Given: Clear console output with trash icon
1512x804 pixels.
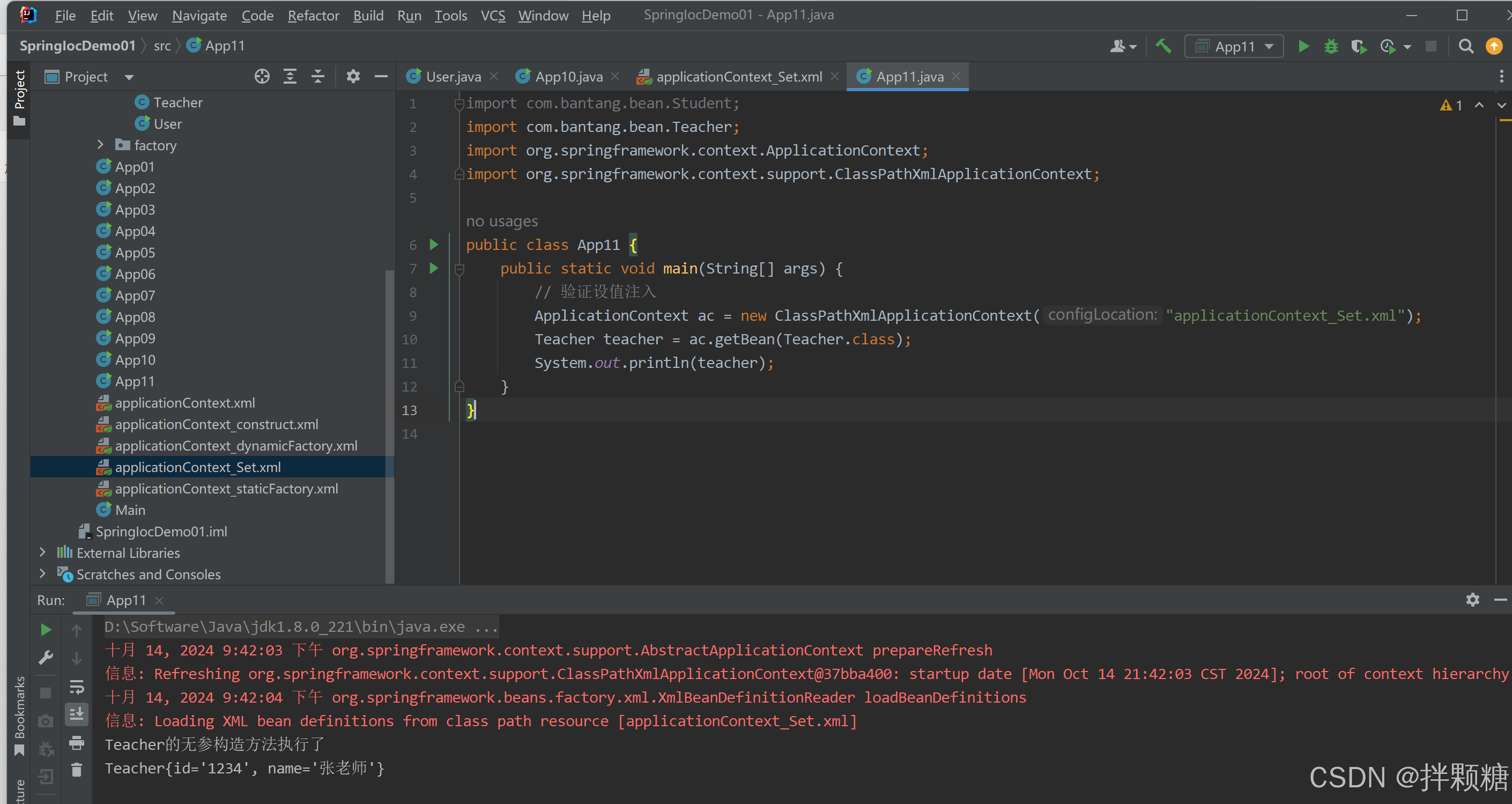Looking at the screenshot, I should tap(76, 770).
